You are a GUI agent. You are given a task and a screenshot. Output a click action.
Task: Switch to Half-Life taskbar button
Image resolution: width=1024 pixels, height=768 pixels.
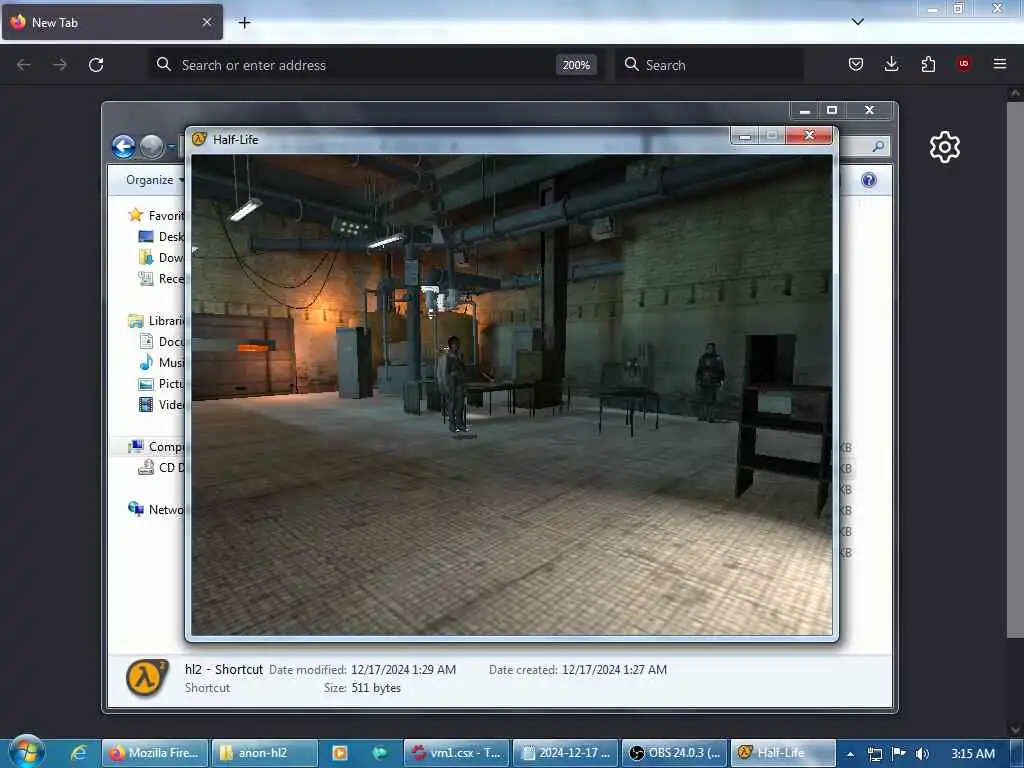click(783, 753)
